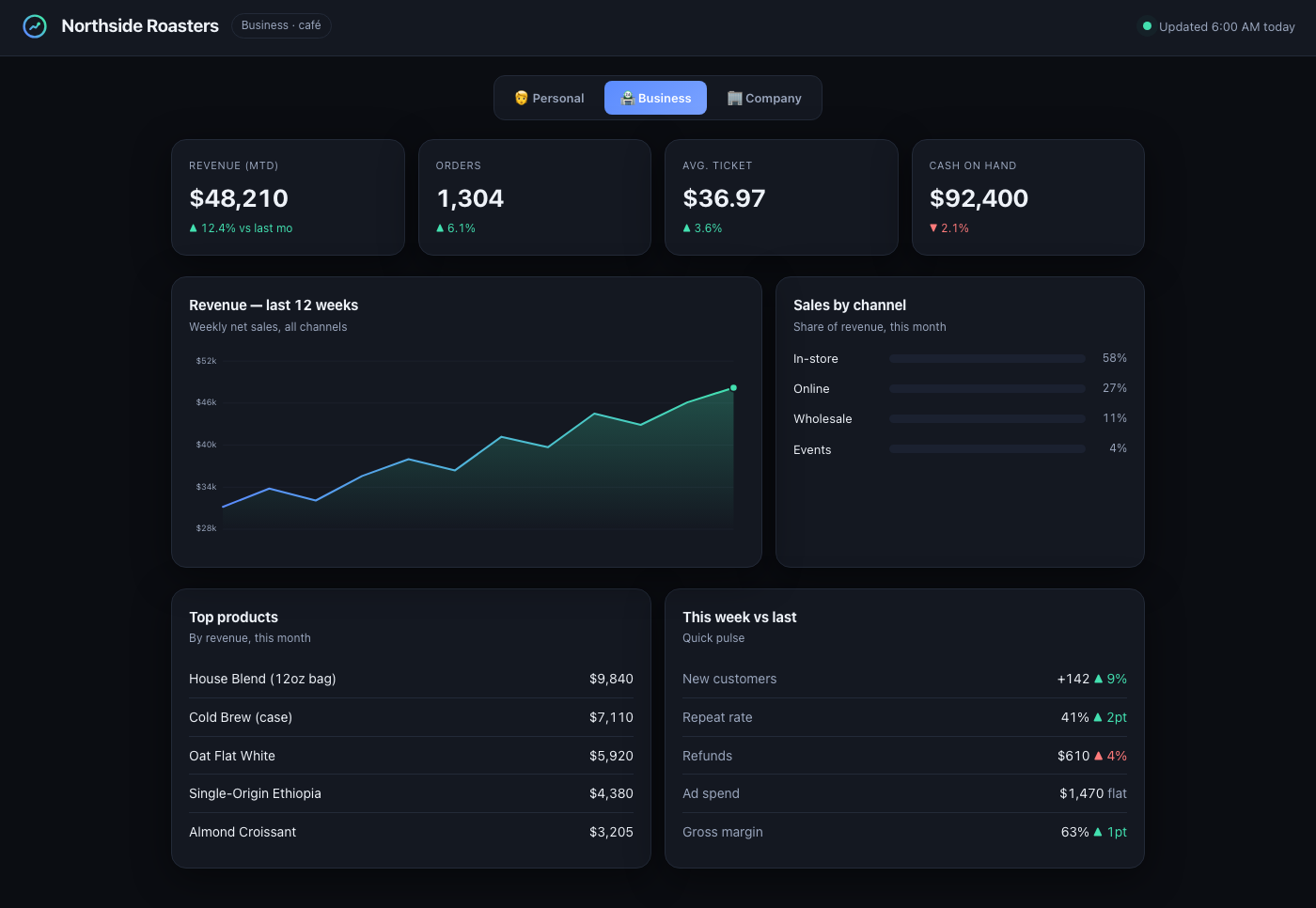Click the latest data point on revenue chart
The image size is (1316, 908).
tap(734, 387)
